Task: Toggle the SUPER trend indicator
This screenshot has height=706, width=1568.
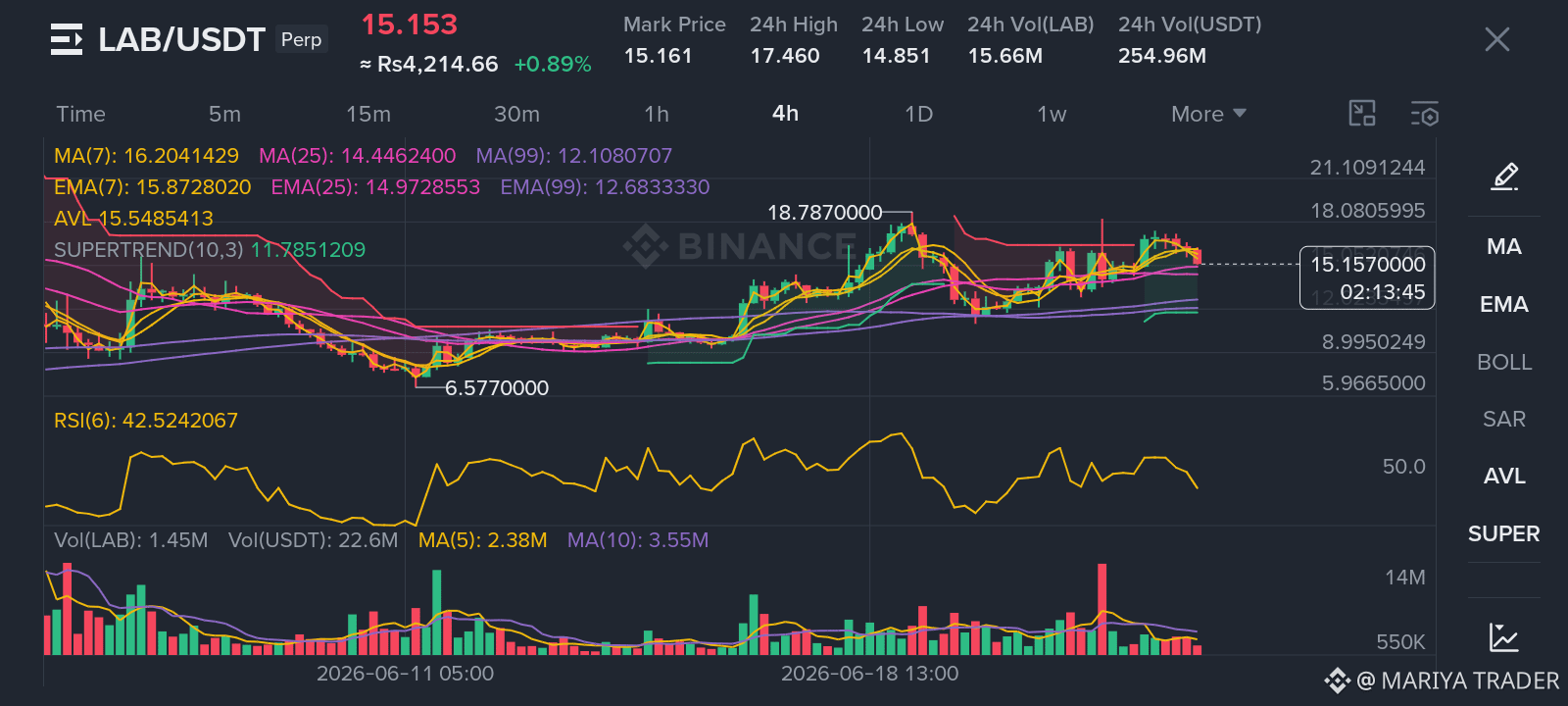Action: (x=1504, y=533)
